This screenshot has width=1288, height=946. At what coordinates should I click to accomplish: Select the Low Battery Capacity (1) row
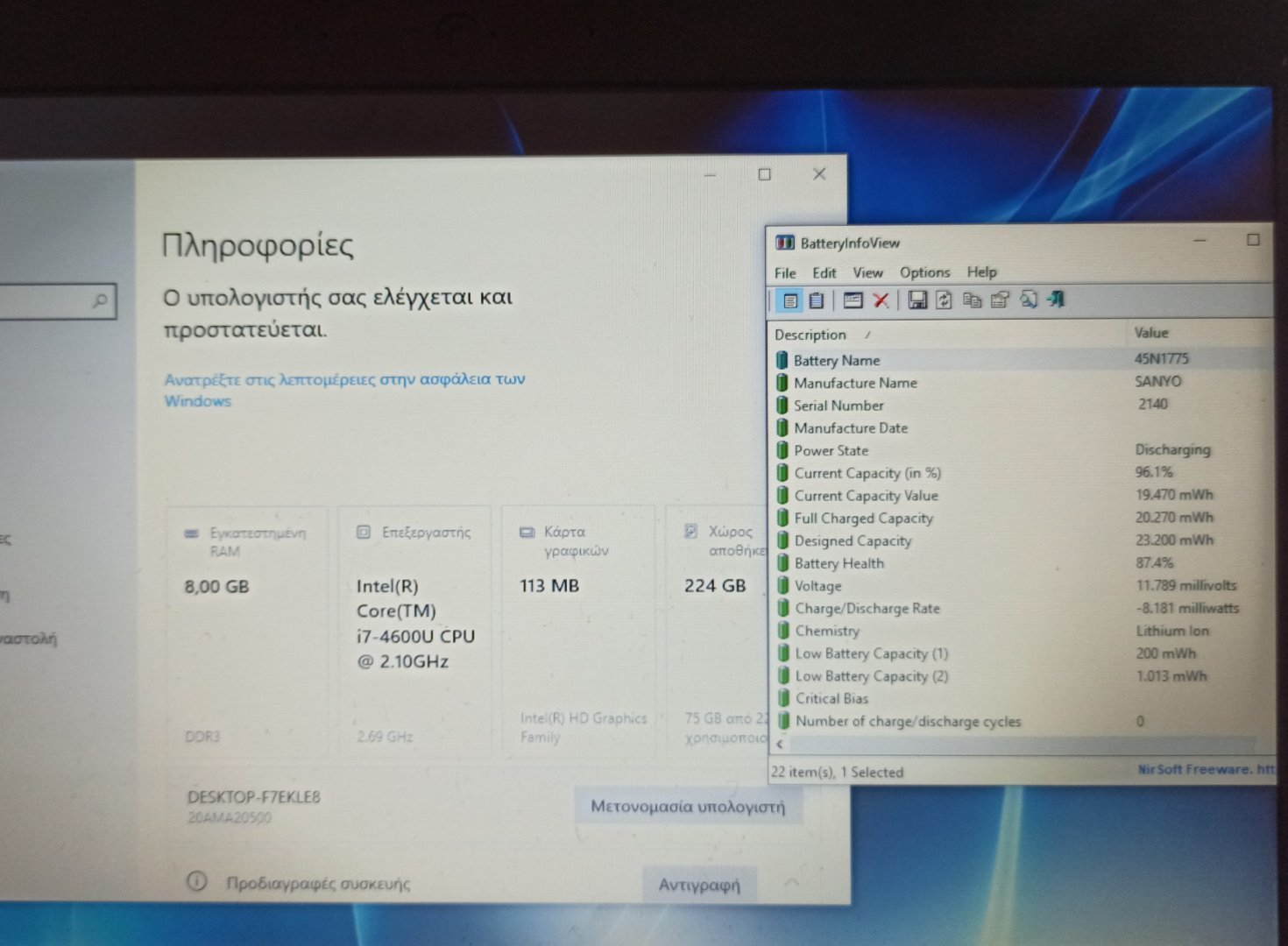click(1022, 653)
